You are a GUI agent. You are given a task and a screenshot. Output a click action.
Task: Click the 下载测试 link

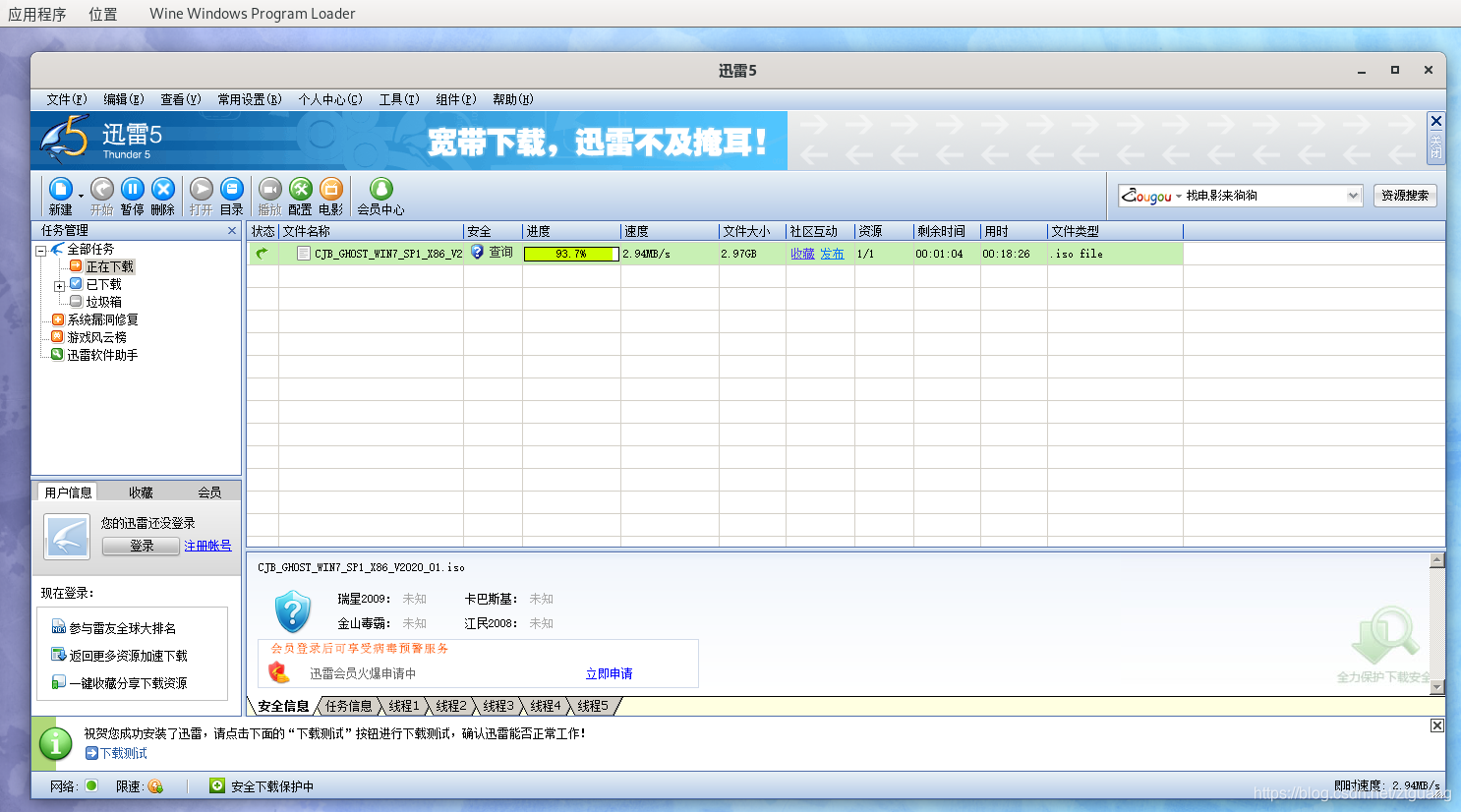(x=123, y=753)
